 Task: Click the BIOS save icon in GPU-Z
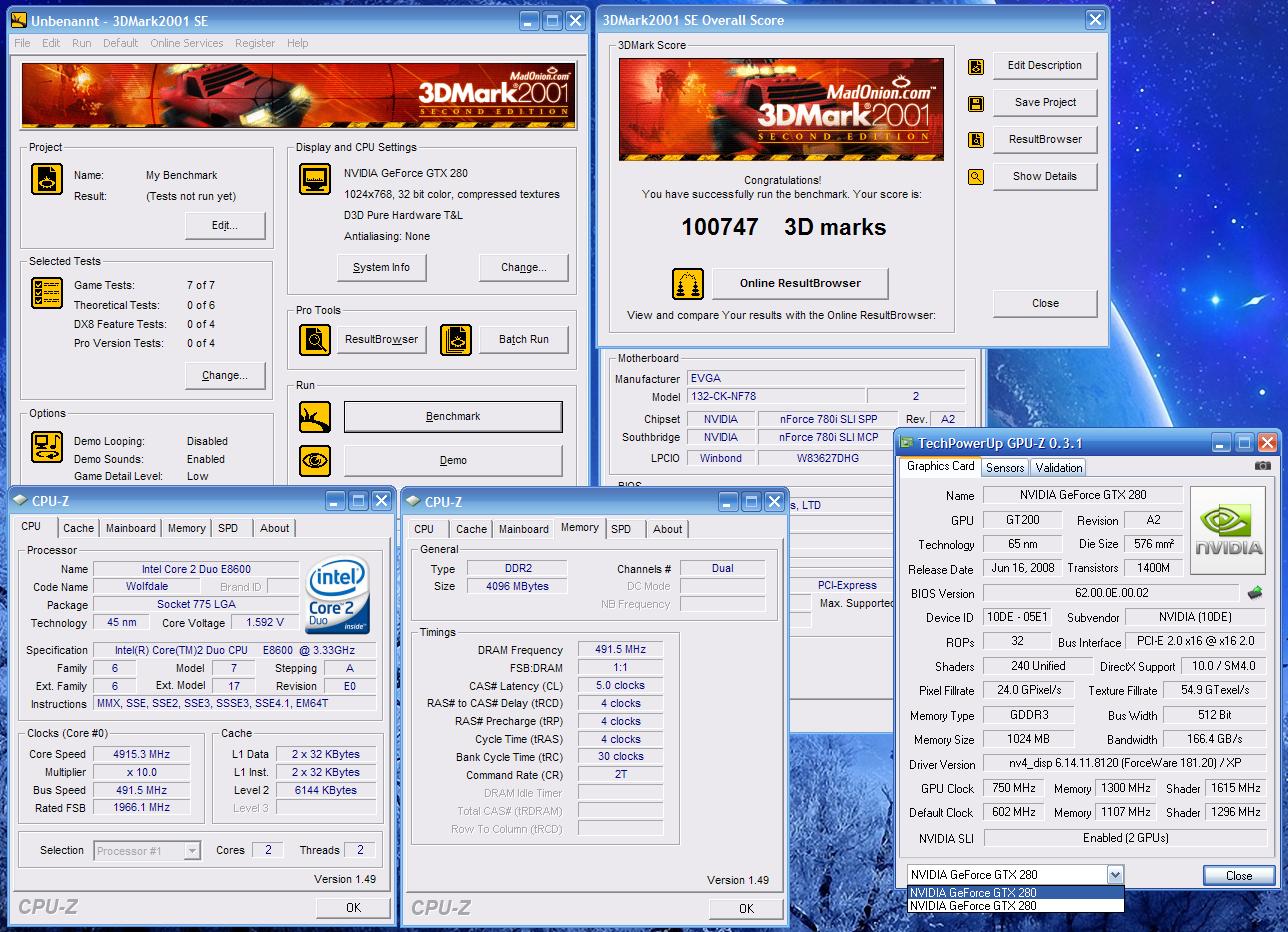coord(1255,593)
